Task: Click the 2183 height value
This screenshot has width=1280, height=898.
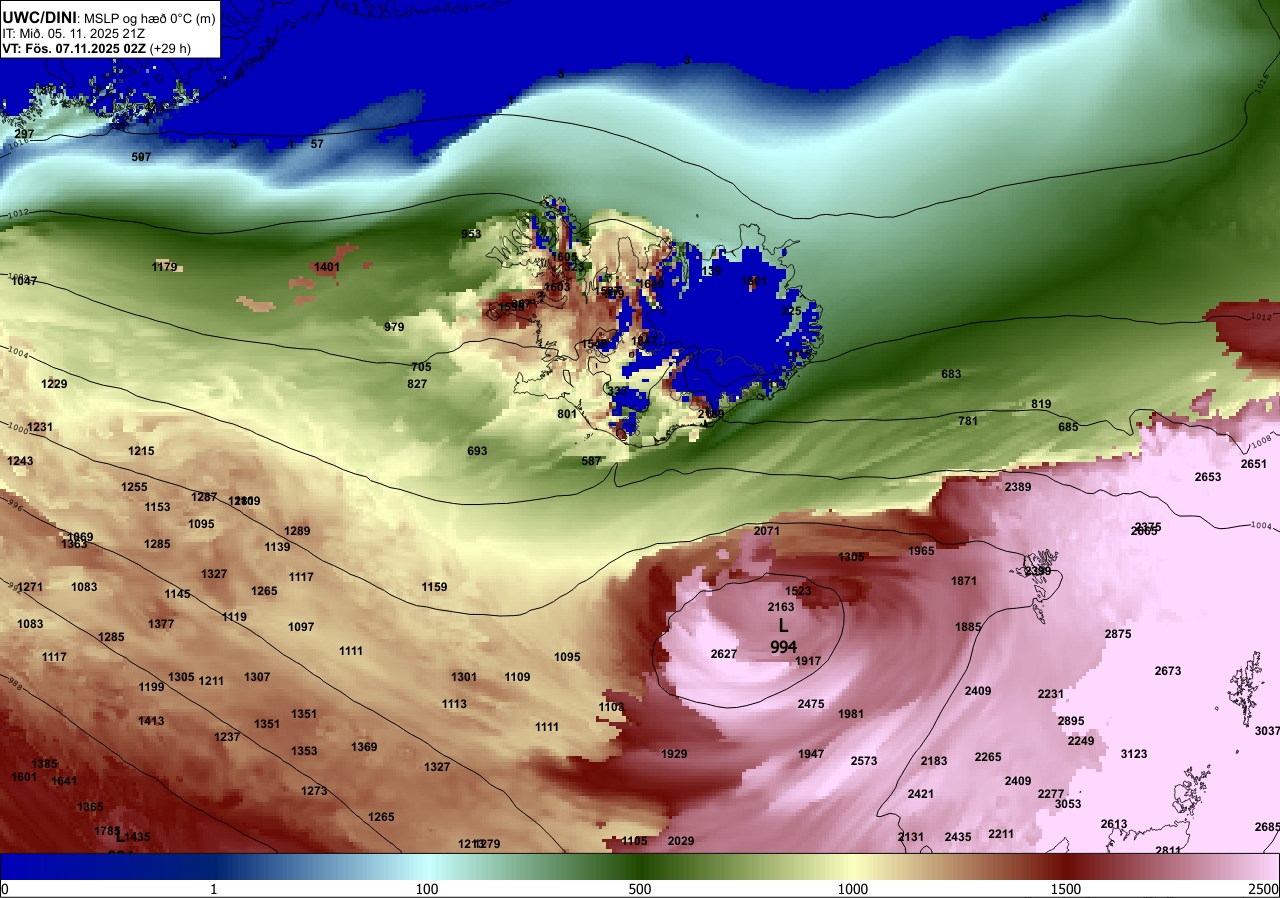Action: (x=934, y=761)
